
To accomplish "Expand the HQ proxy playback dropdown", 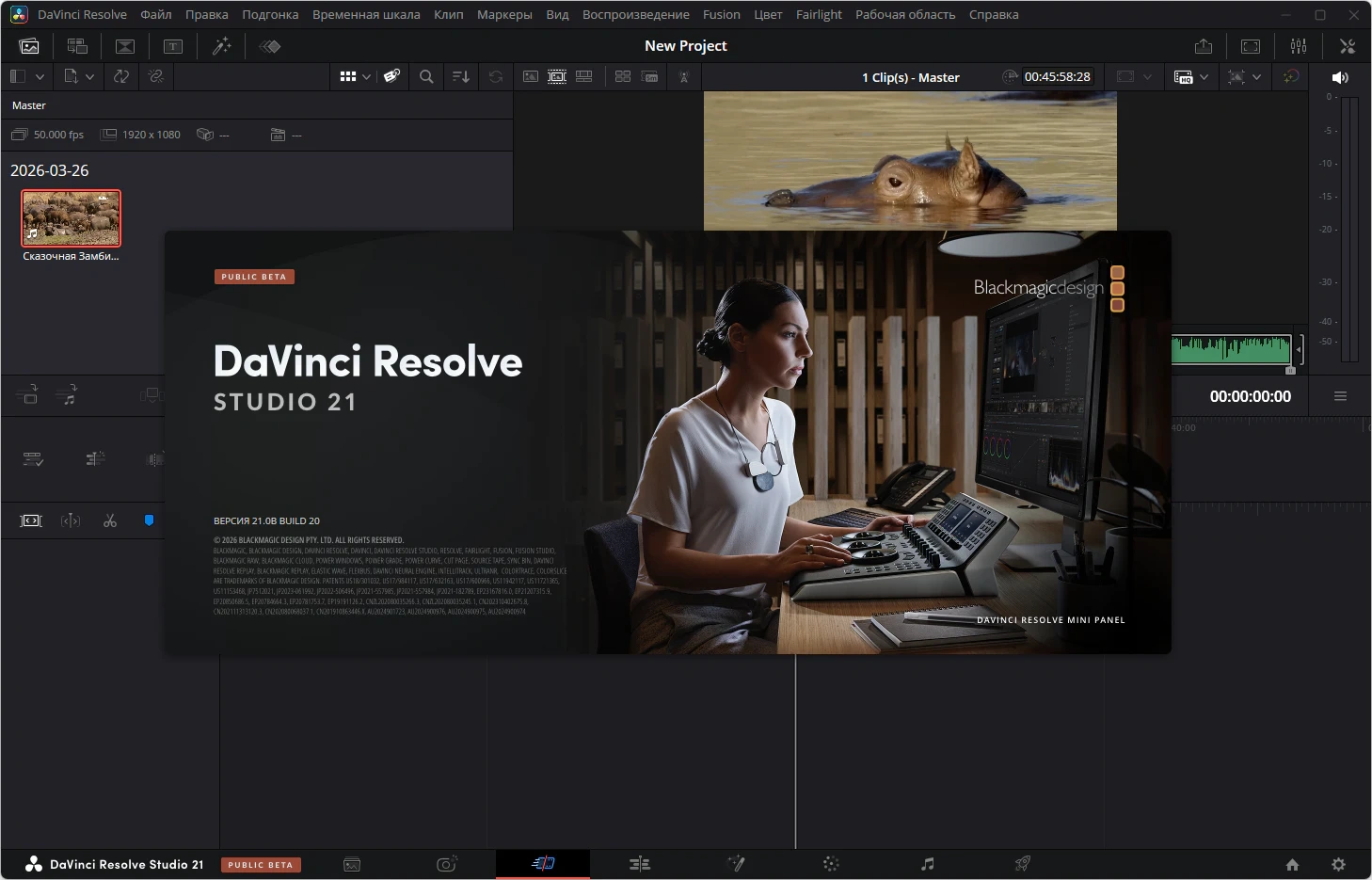I will [x=1204, y=77].
